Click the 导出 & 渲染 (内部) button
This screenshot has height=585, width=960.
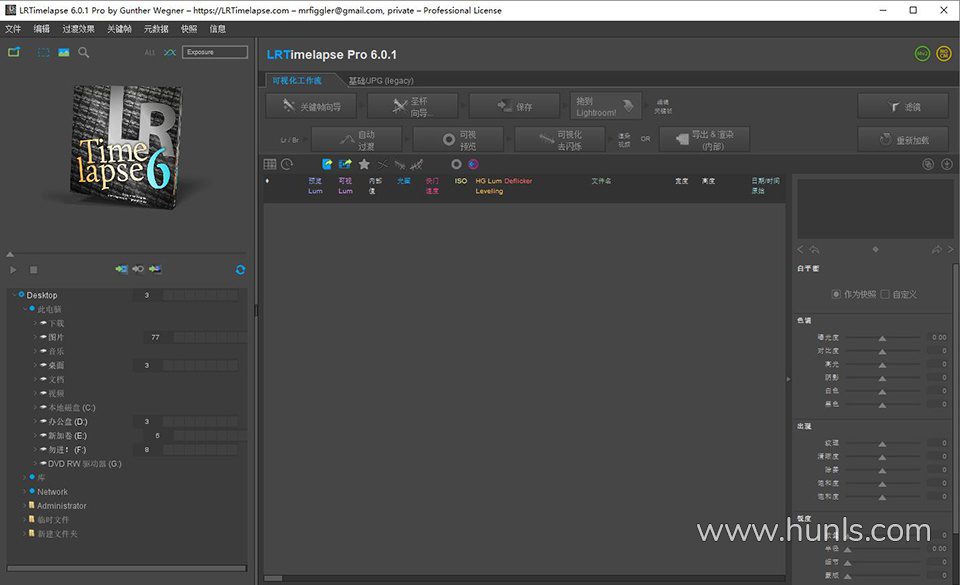[x=704, y=140]
